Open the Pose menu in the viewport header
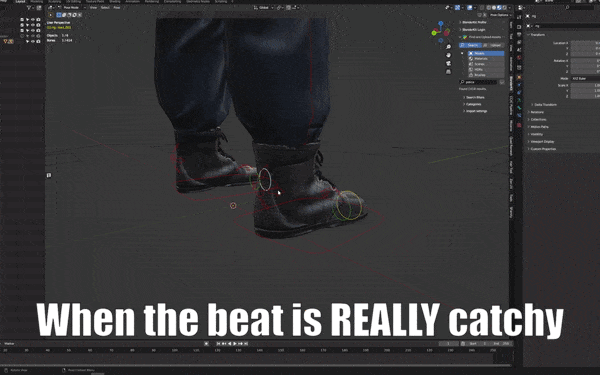This screenshot has width=600, height=375. (x=117, y=7)
